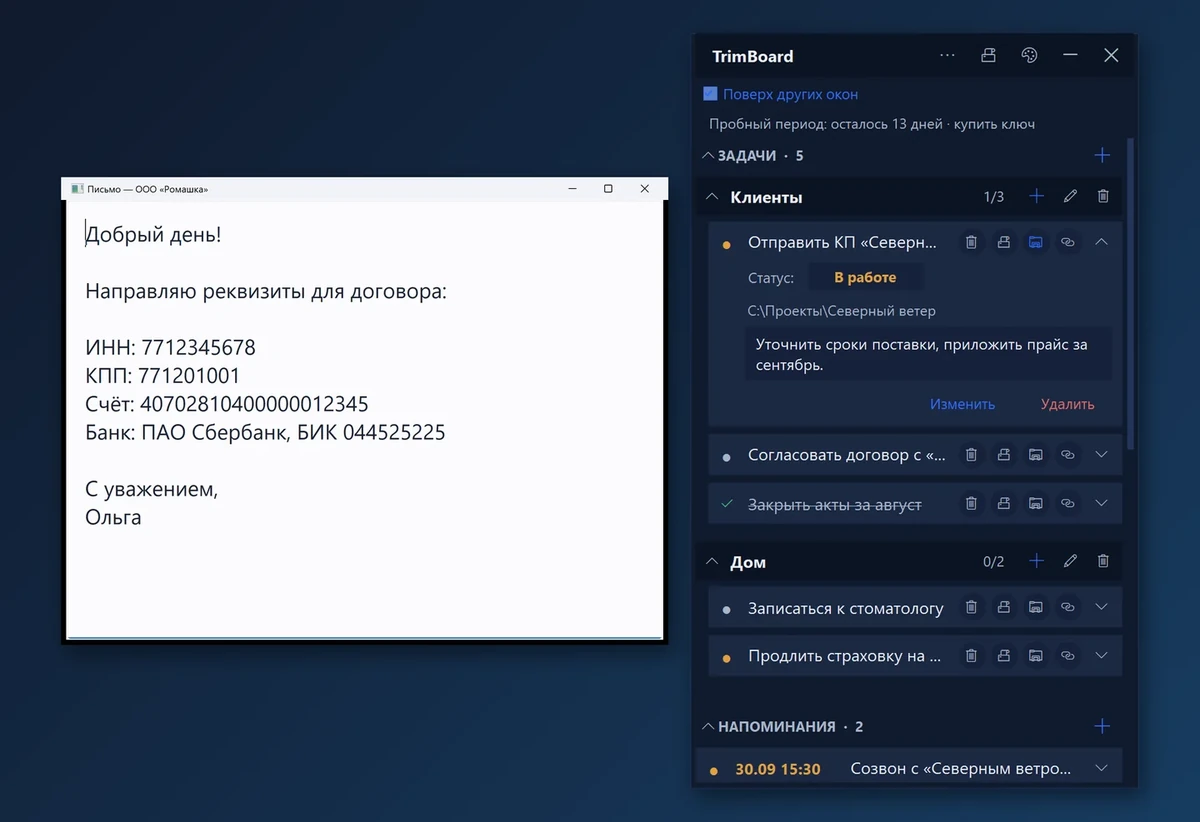The image size is (1200, 822).
Task: Collapse the Дом group
Action: click(x=712, y=561)
